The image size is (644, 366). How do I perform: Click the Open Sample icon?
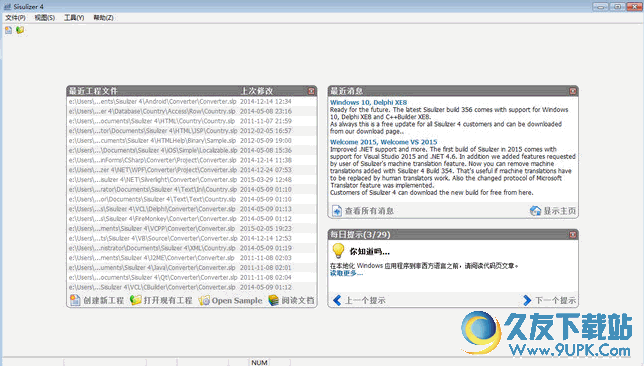[x=204, y=300]
